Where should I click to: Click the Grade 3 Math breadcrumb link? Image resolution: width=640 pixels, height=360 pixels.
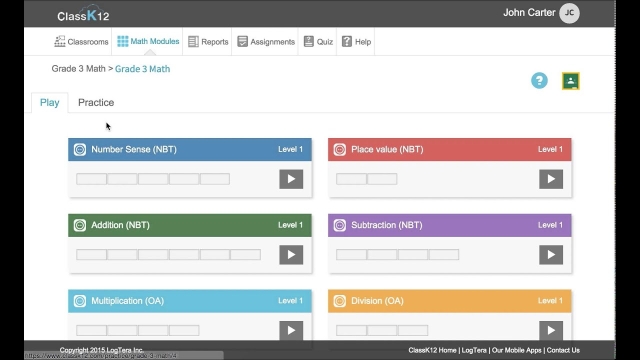pyautogui.click(x=142, y=69)
